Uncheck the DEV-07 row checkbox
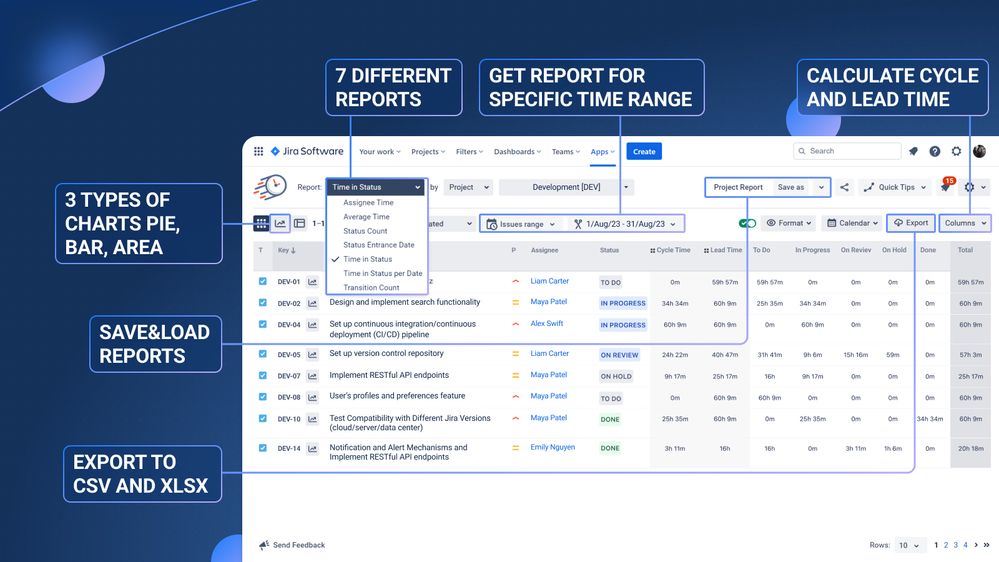The height and width of the screenshot is (562, 999). (x=262, y=375)
